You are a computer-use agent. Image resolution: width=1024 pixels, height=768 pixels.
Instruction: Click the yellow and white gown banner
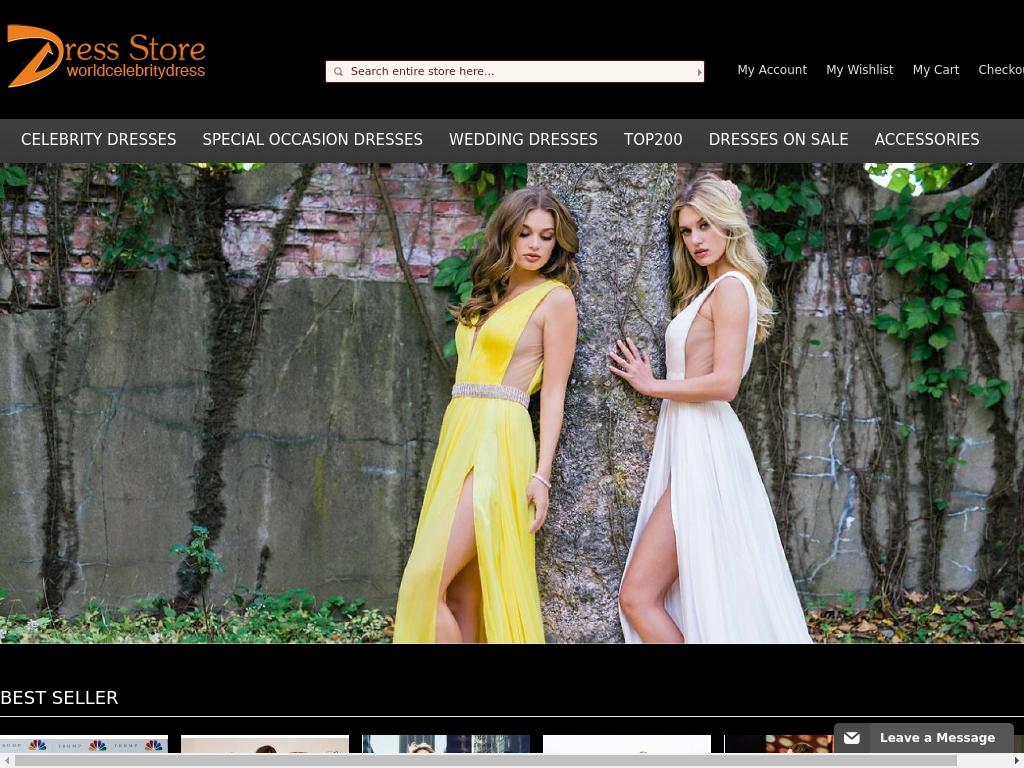pos(512,403)
